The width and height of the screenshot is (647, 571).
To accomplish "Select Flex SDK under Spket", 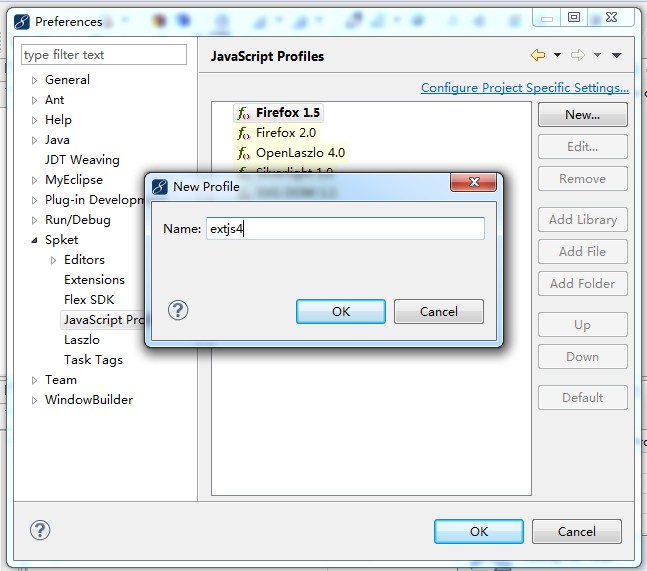I will point(89,300).
